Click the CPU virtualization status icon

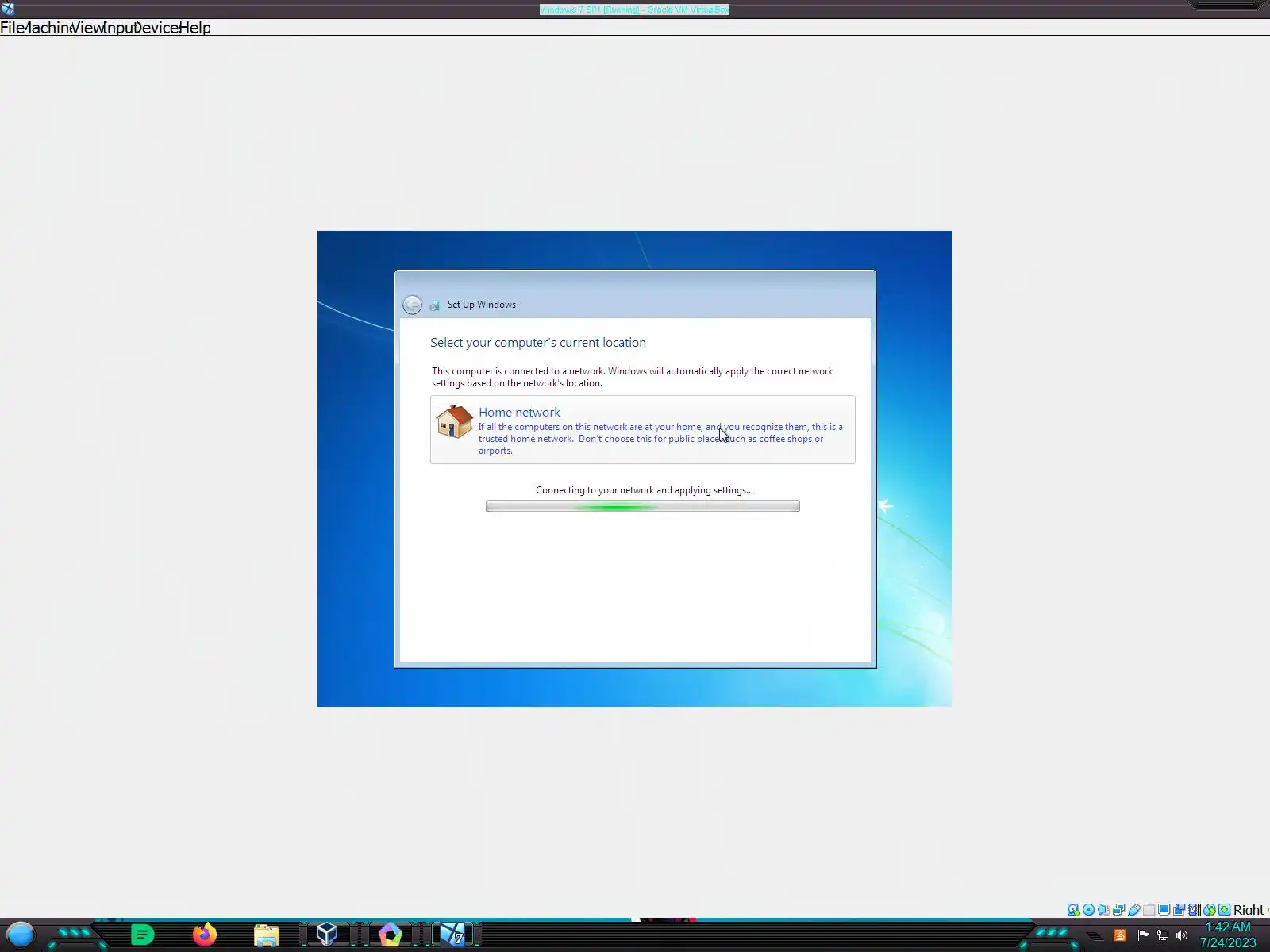1195,910
